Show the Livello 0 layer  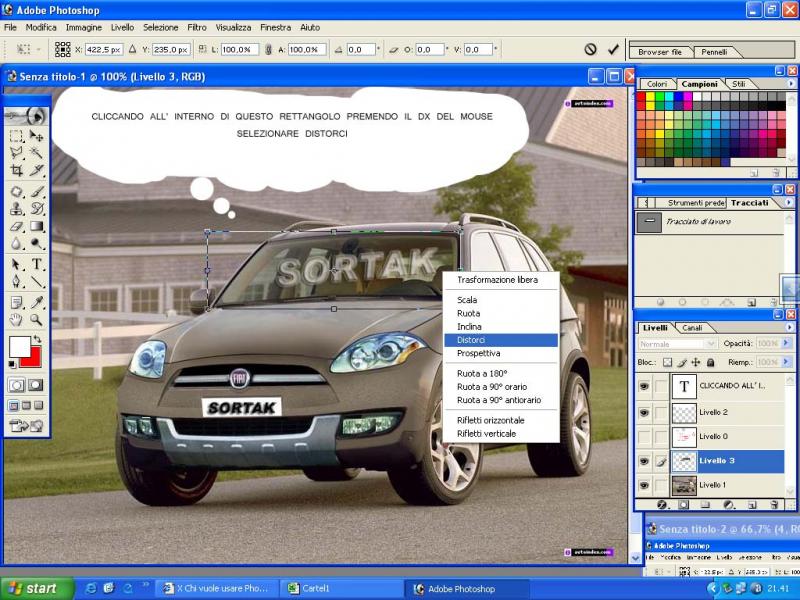point(644,436)
